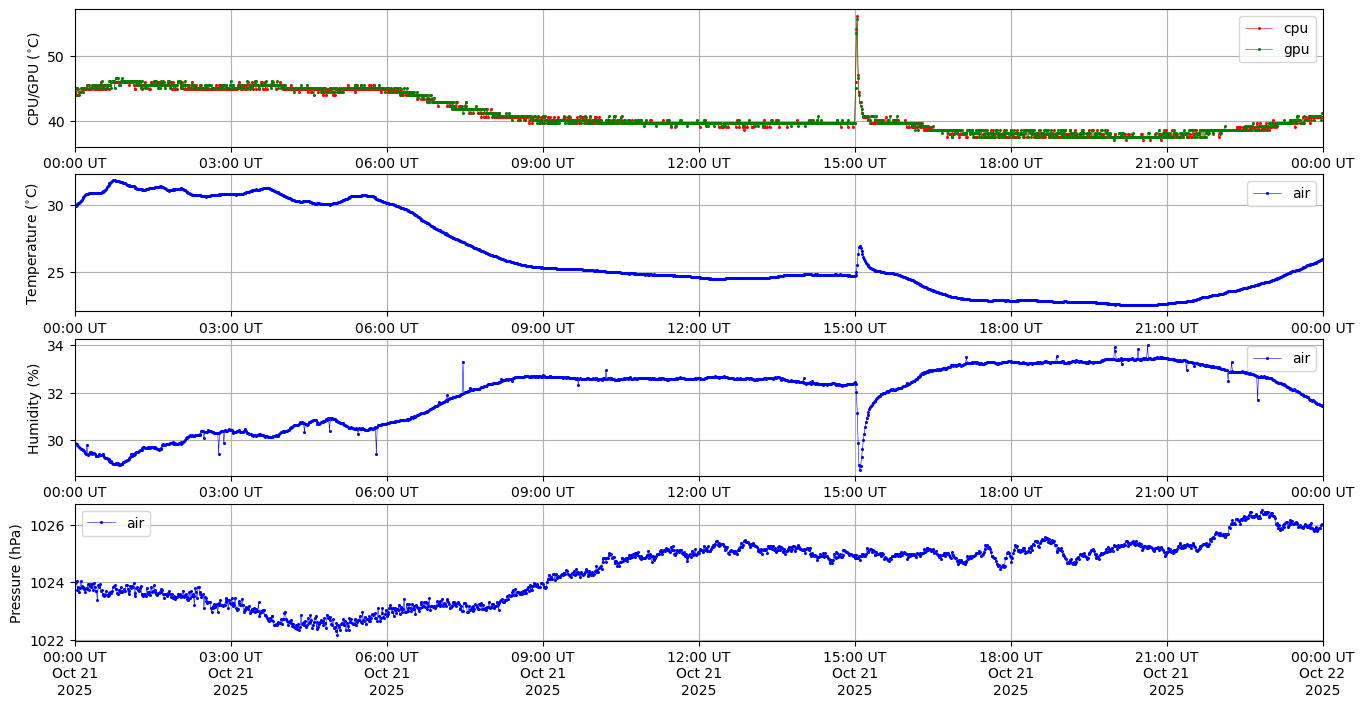This screenshot has height=707, width=1364.
Task: Click the Humidity (%) y-axis label
Action: 34,408
